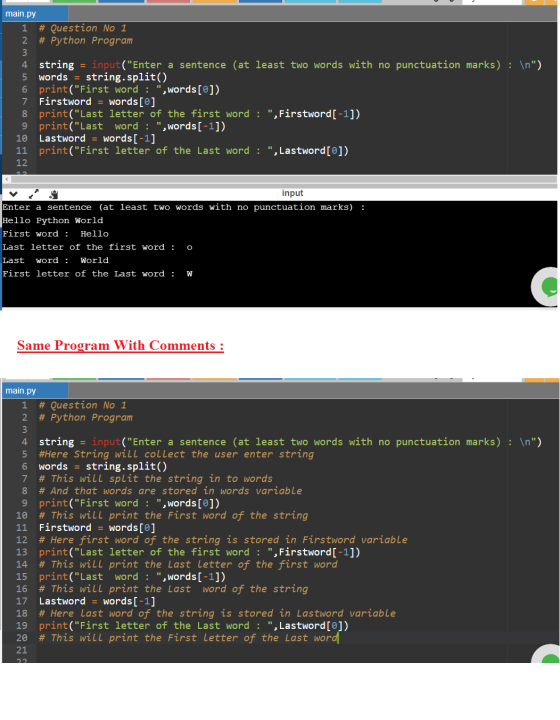Select main.py tab in the commented program editor
Screen dimensions: 560x720
coord(35,391)
